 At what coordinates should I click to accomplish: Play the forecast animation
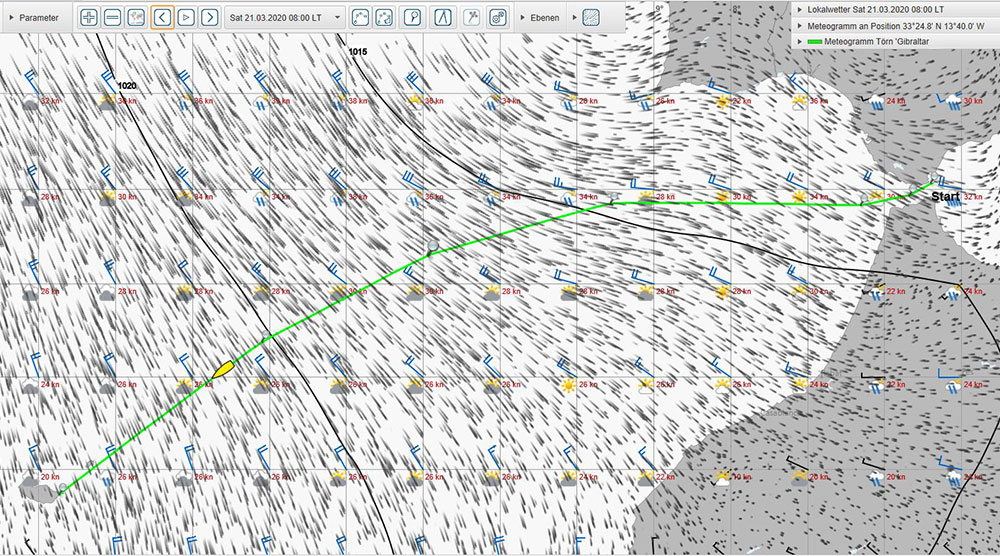pyautogui.click(x=186, y=17)
